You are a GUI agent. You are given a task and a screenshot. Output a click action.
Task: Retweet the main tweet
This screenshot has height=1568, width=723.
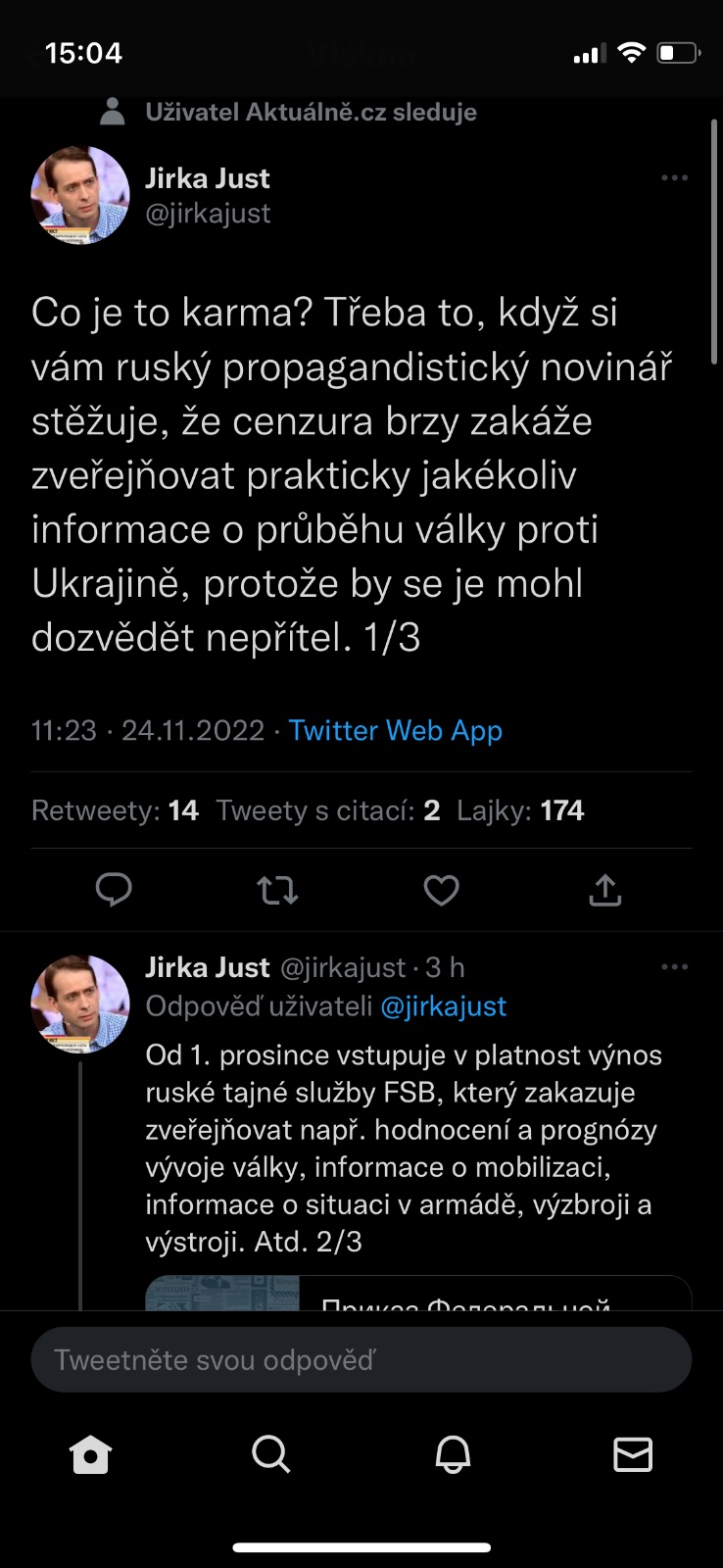point(277,890)
